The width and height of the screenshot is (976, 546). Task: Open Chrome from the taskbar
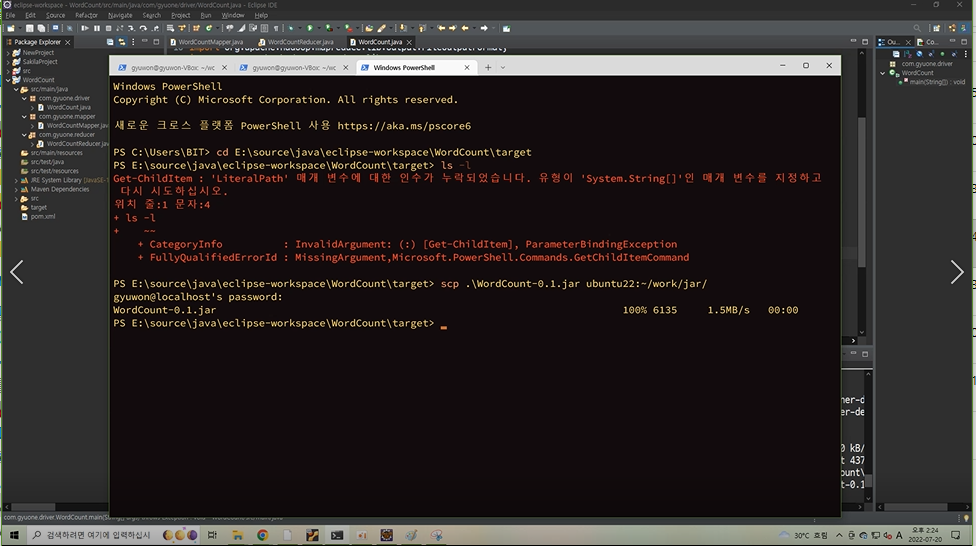(x=262, y=535)
